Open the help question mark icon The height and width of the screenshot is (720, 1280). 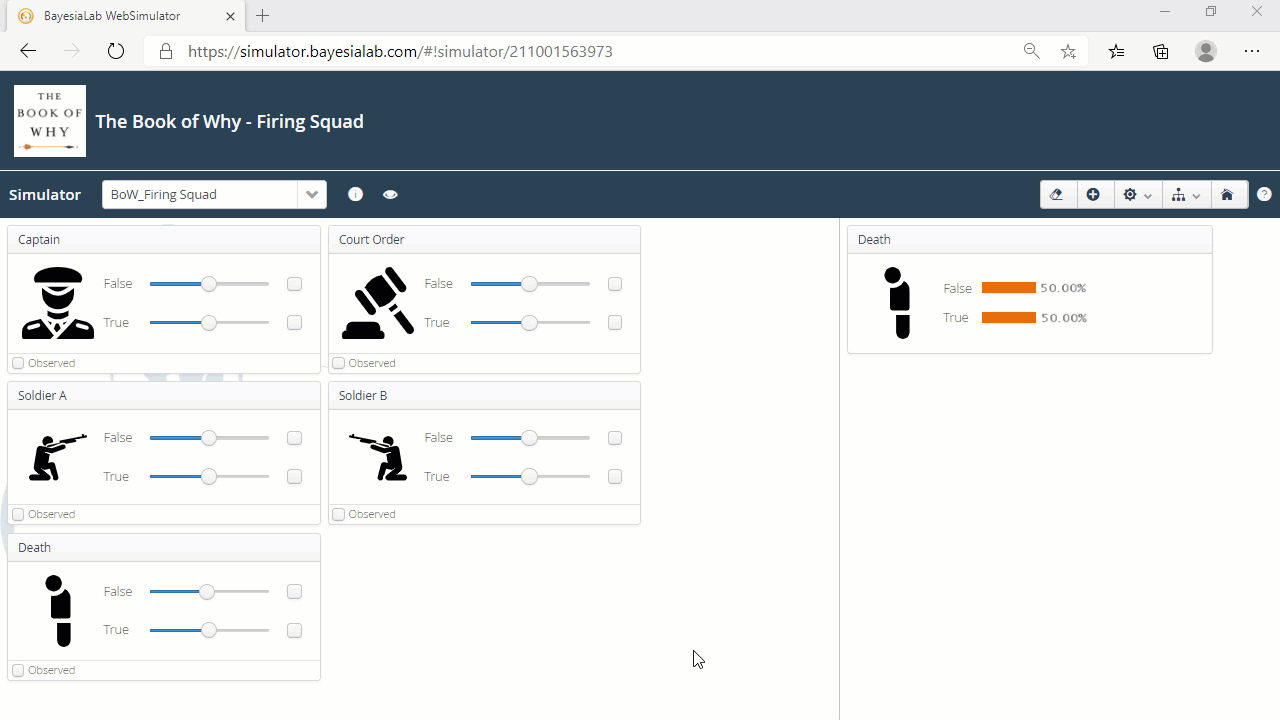(1264, 194)
